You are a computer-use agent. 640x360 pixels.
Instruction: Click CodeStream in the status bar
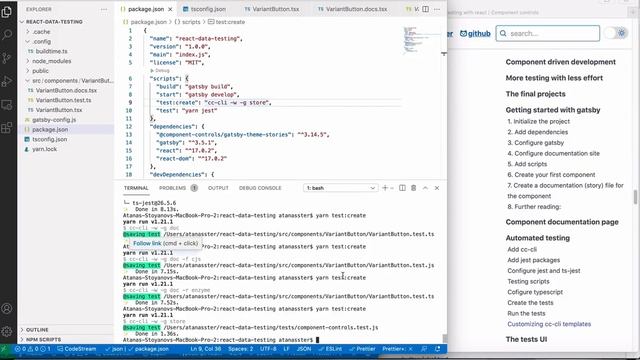point(77,349)
